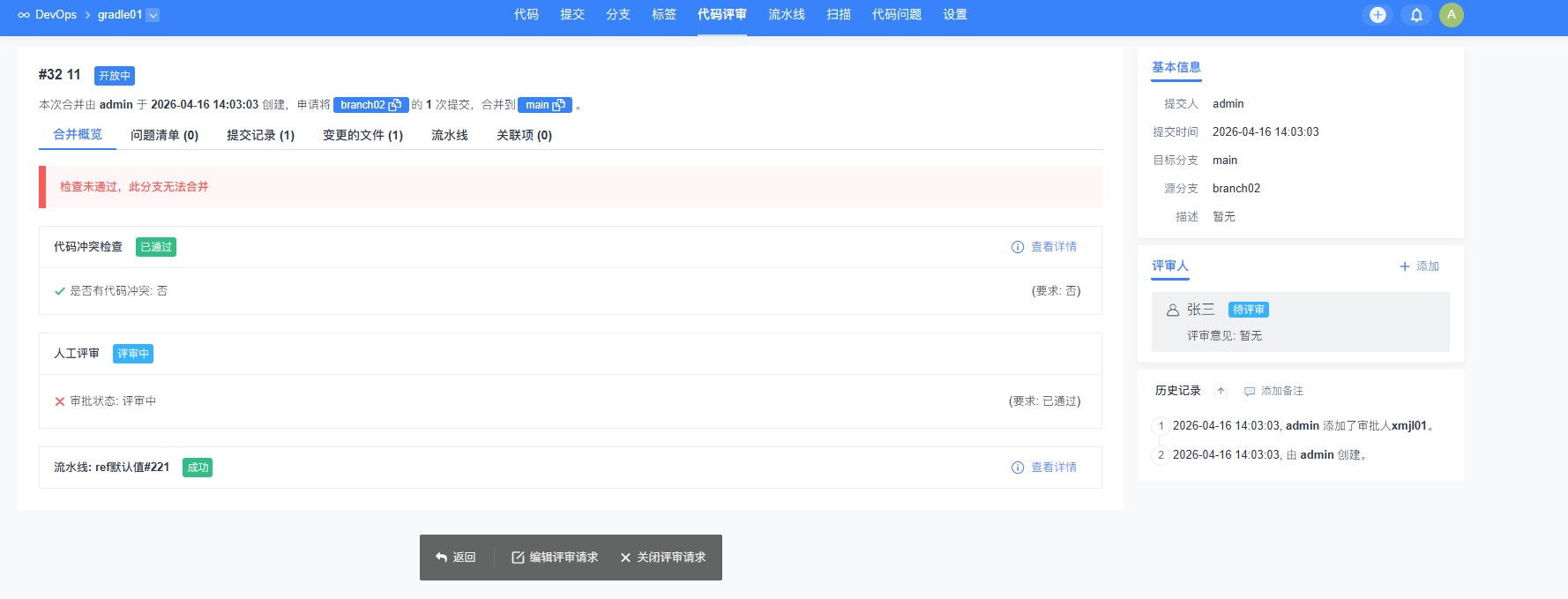Image resolution: width=1568 pixels, height=599 pixels.
Task: Open the user avatar menu
Action: pos(1451,15)
